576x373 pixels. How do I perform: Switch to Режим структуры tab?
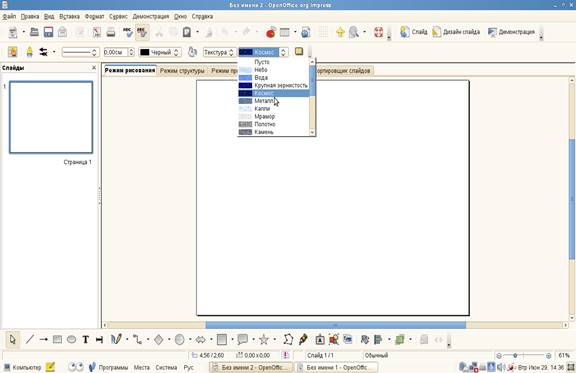click(182, 71)
